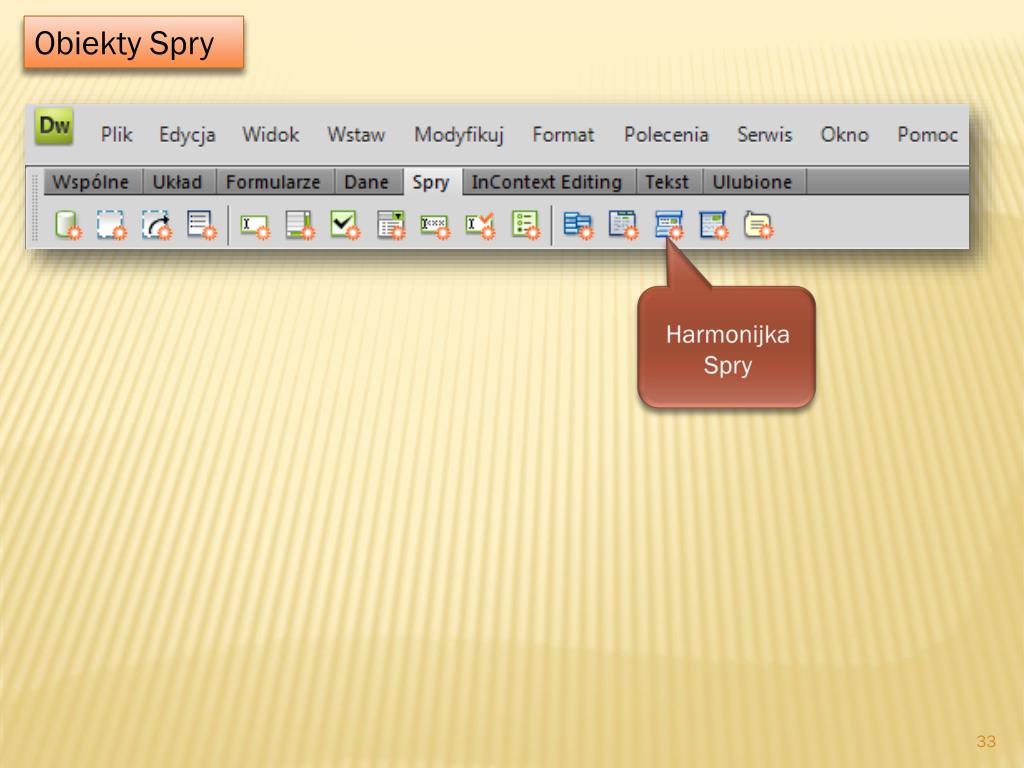Insert a Spry Repeat List icon
The image size is (1024, 768).
[201, 225]
